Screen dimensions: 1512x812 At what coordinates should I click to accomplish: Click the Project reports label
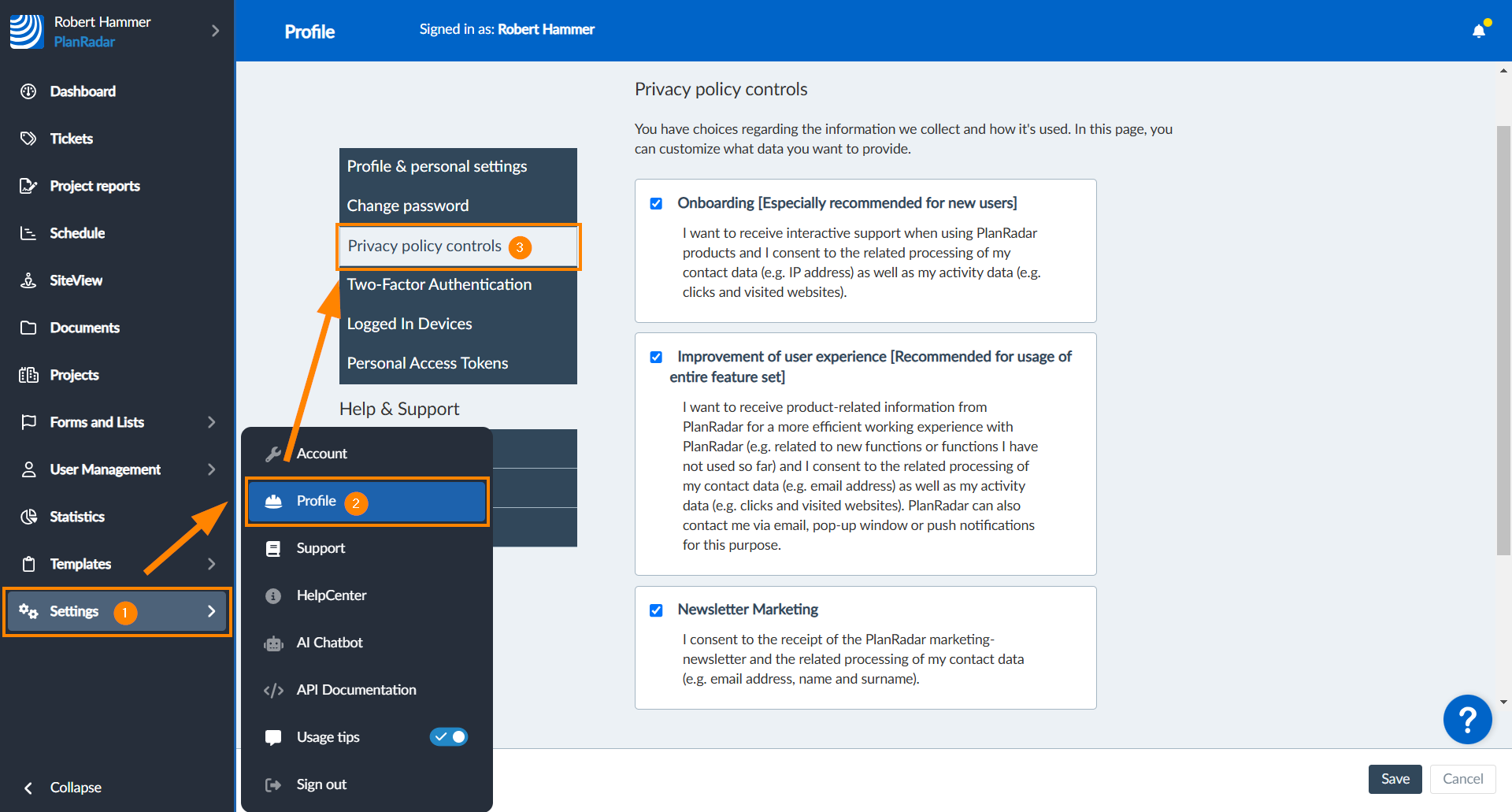tap(94, 186)
